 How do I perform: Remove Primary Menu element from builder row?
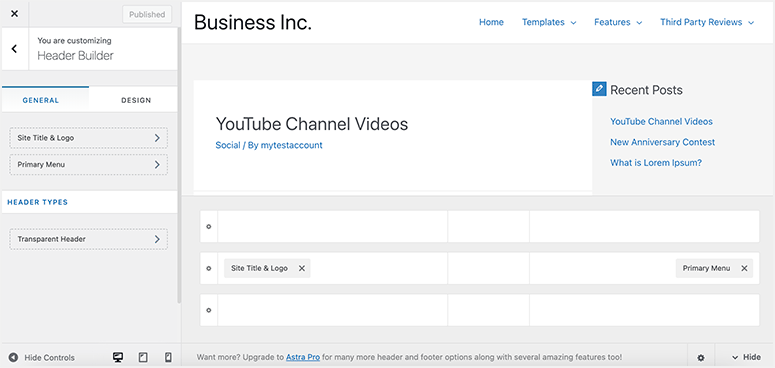(744, 268)
